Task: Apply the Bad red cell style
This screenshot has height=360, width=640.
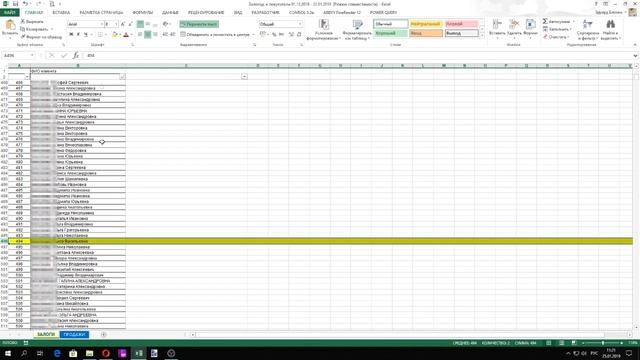Action: coord(461,24)
